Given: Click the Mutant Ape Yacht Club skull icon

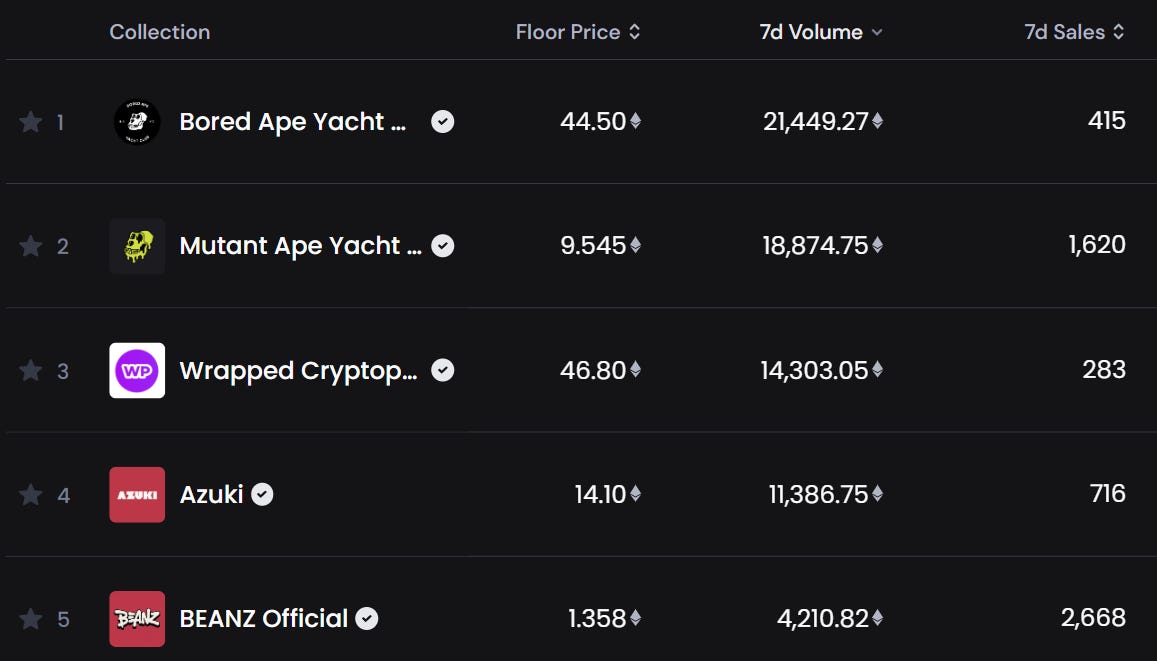Looking at the screenshot, I should click(x=137, y=246).
